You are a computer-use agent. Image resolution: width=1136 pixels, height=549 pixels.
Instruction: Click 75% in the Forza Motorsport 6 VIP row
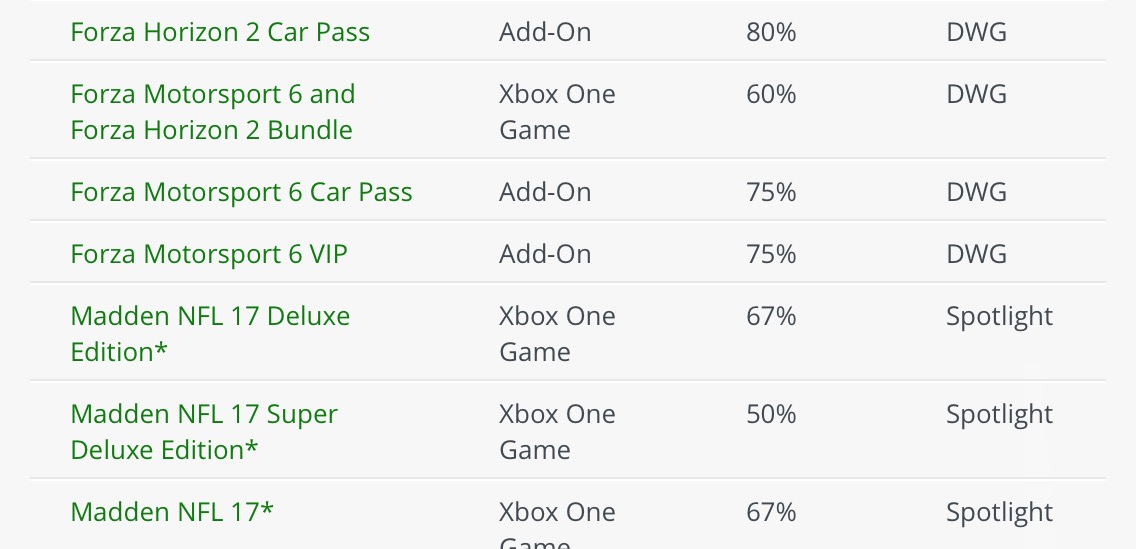tap(771, 254)
